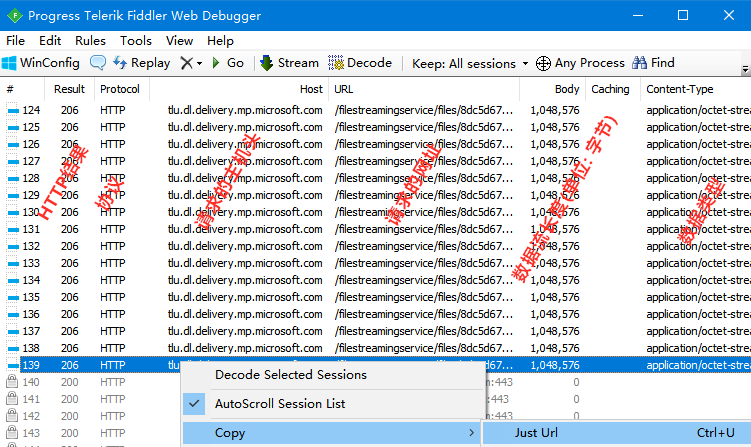Toggle Stream mode in the toolbar

(289, 63)
